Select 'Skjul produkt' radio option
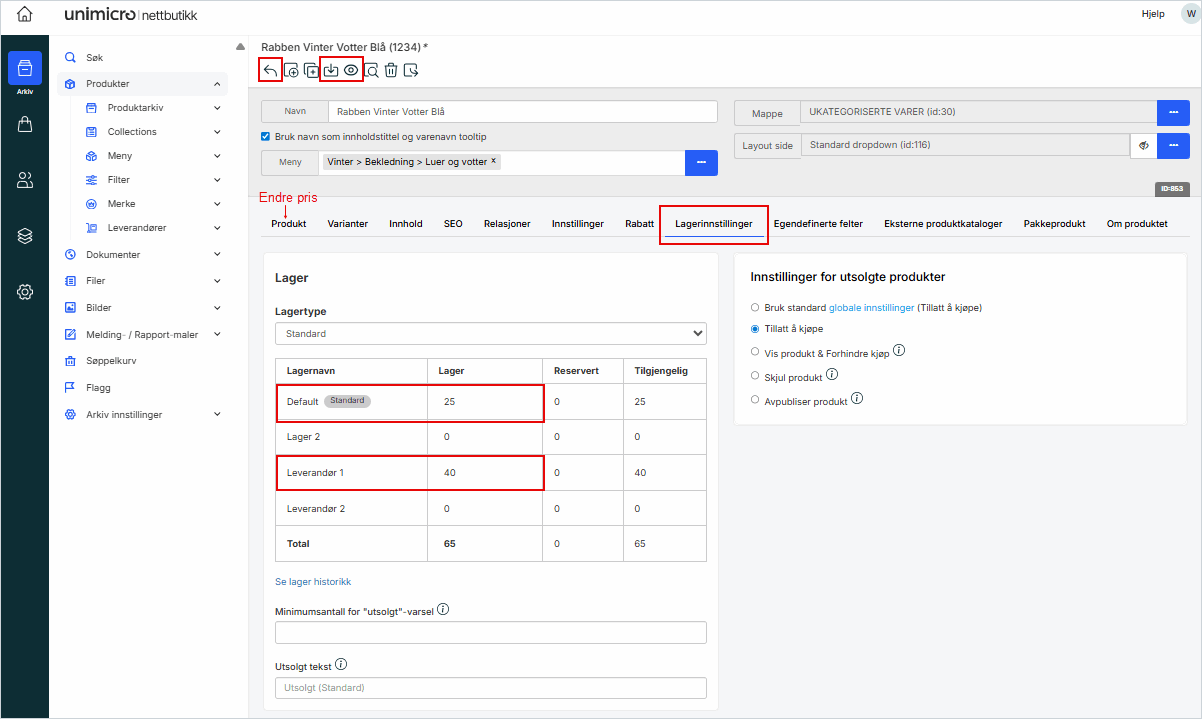The image size is (1202, 719). [x=755, y=376]
